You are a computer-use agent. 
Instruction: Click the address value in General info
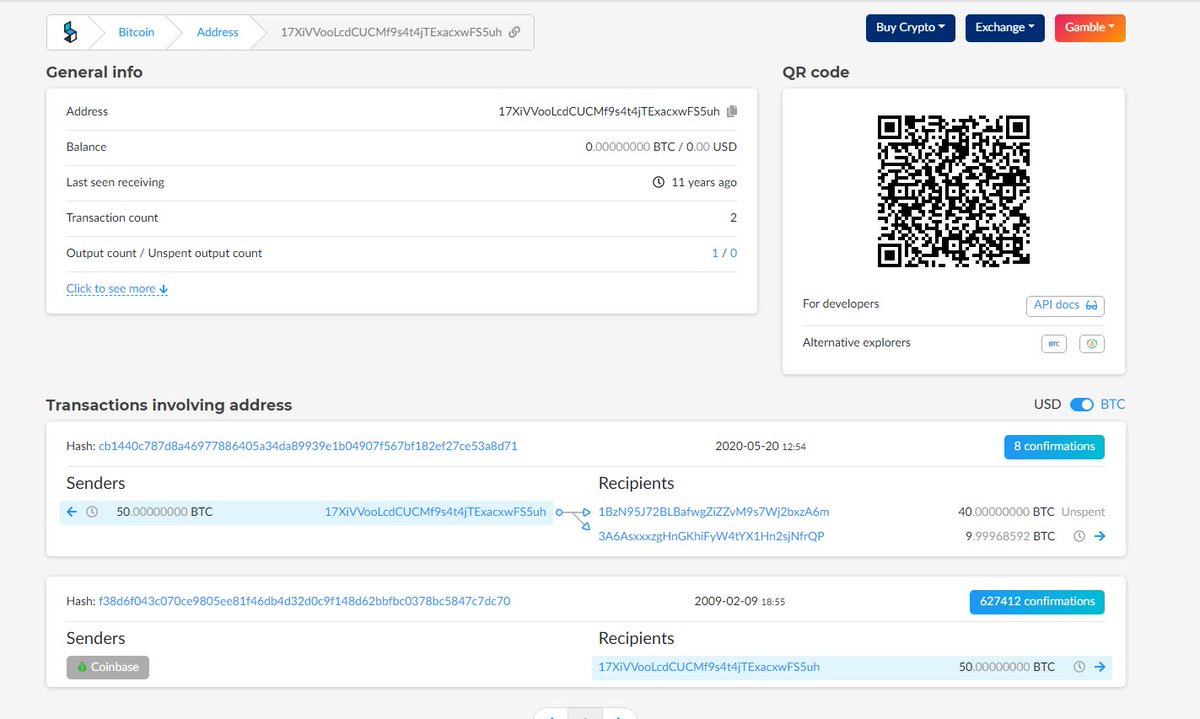[x=609, y=111]
